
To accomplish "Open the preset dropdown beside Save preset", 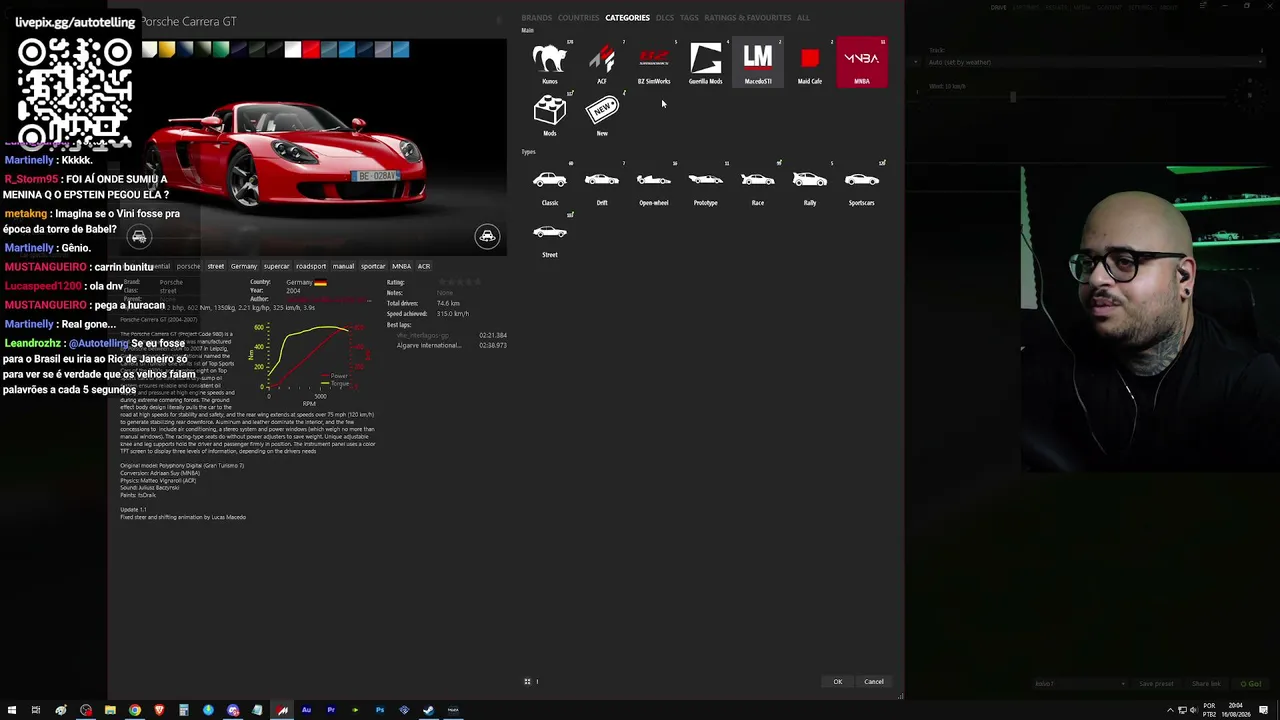I will click(1080, 684).
